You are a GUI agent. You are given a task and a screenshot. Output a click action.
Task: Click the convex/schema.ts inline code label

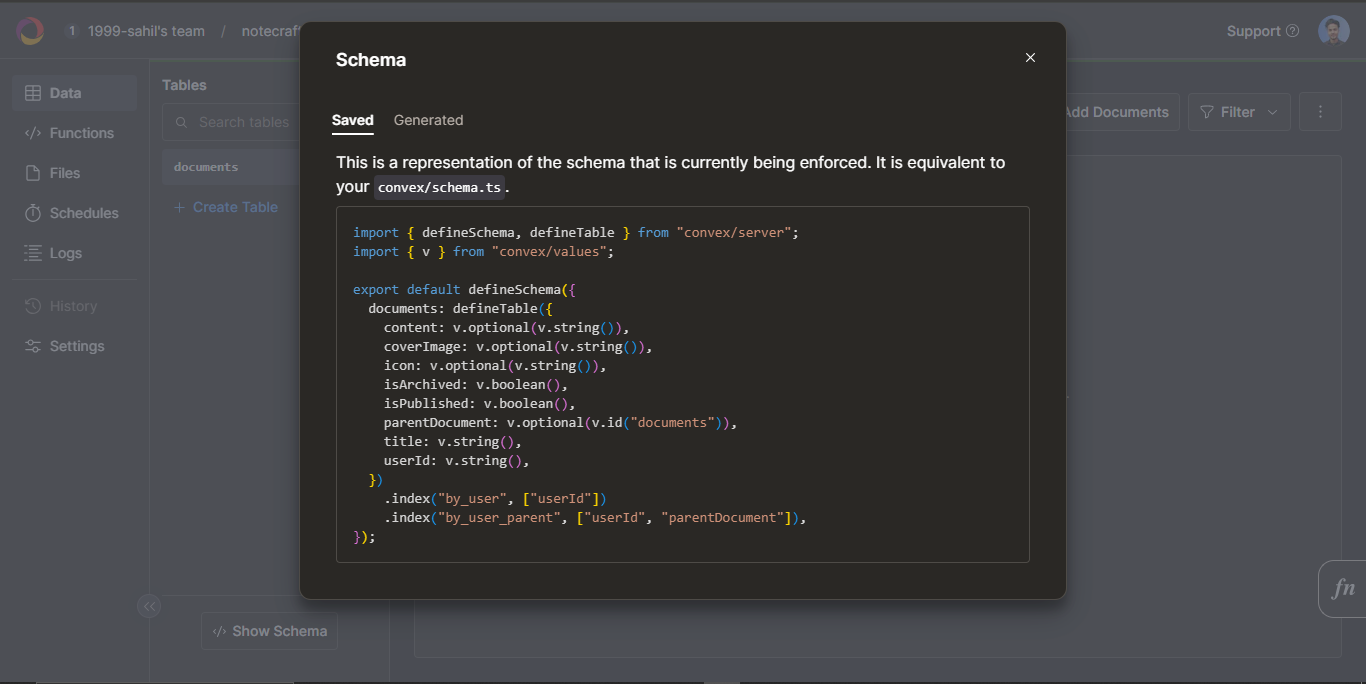click(x=440, y=187)
